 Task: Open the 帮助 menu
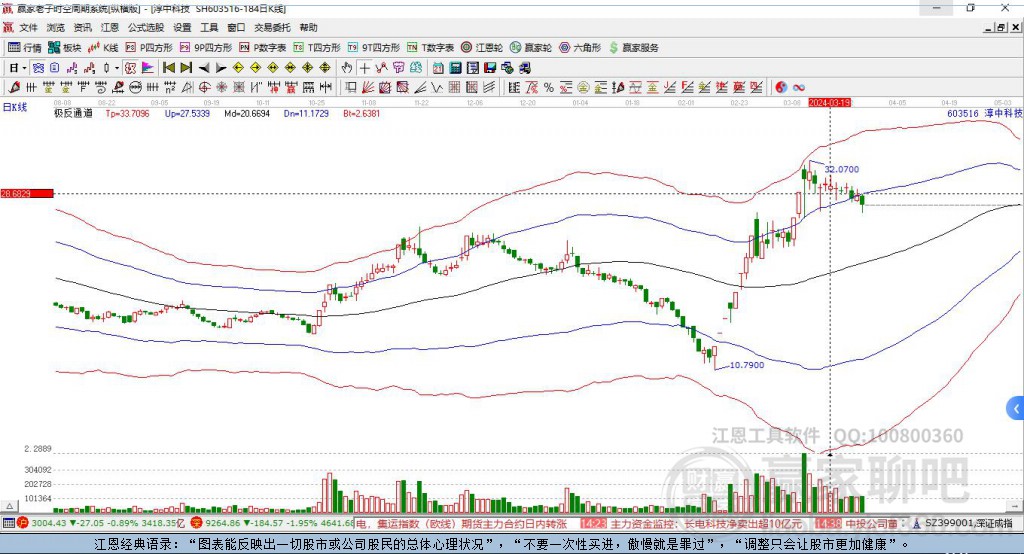[x=308, y=27]
